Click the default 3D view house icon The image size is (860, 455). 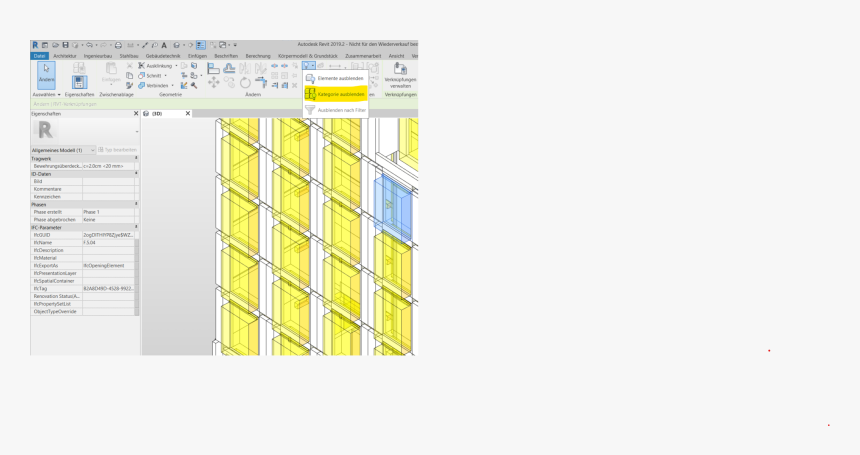[x=177, y=45]
